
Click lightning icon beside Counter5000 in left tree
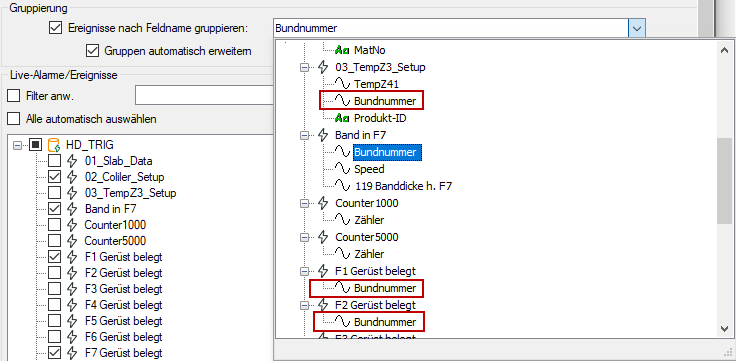click(x=72, y=241)
